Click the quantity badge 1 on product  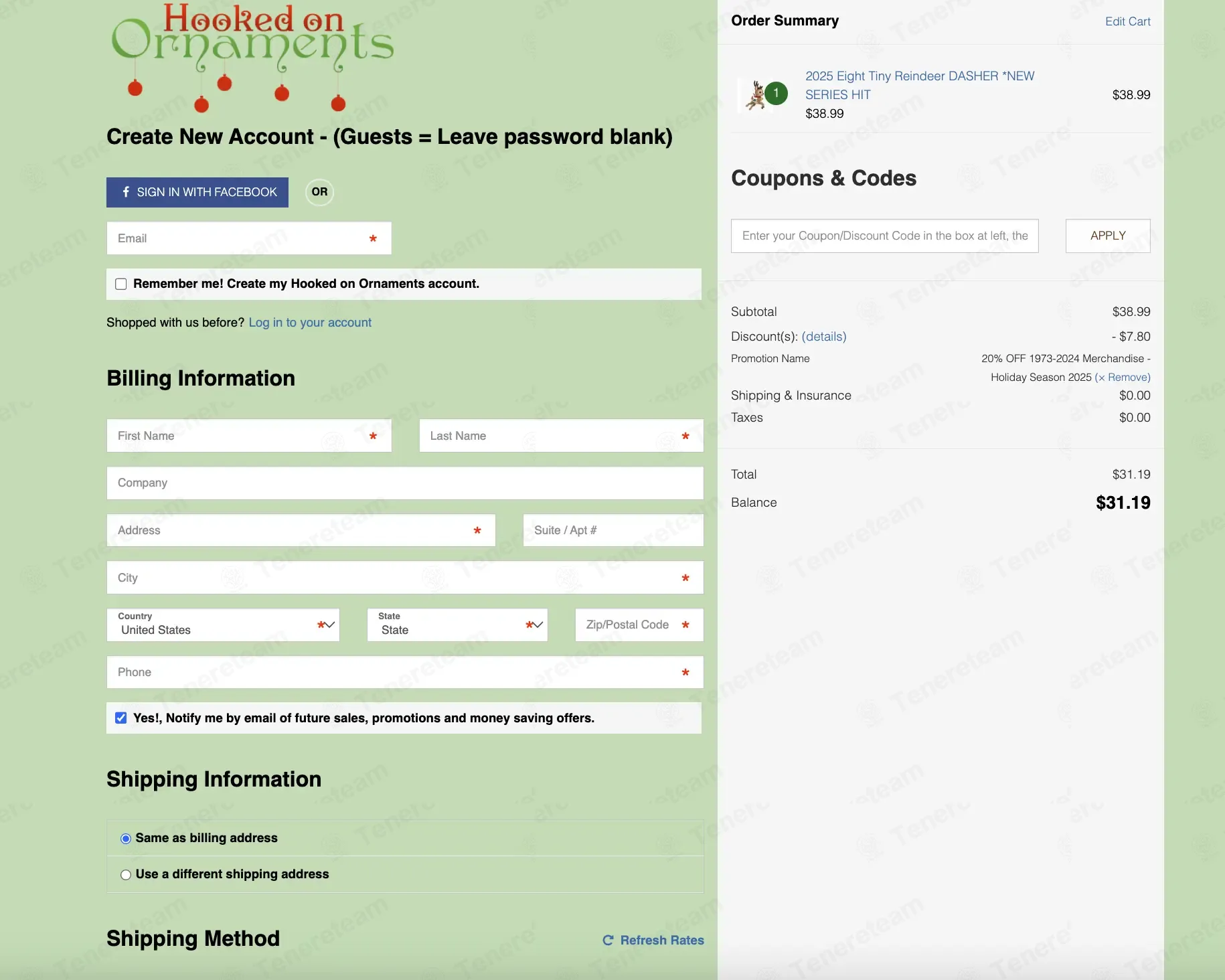tap(776, 93)
